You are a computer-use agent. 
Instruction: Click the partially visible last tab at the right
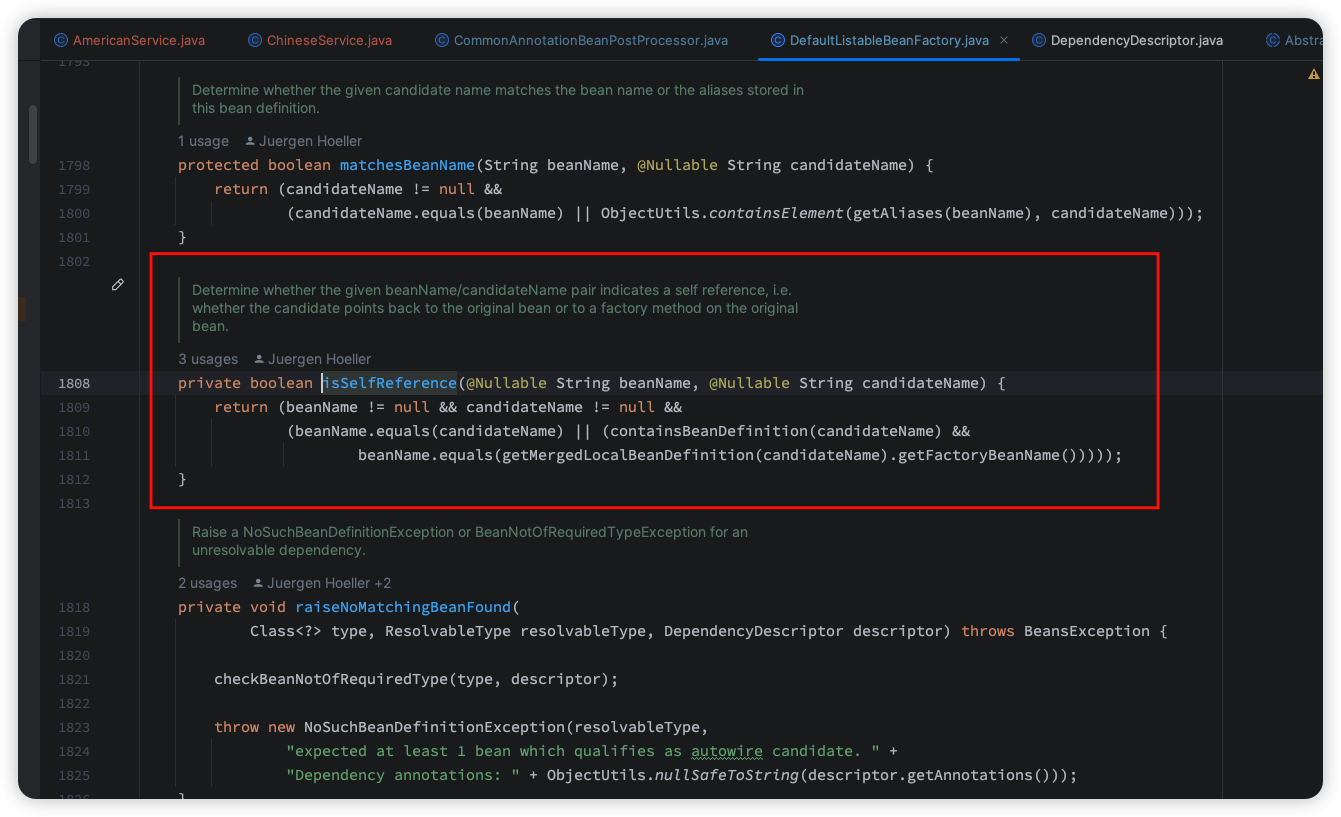(x=1293, y=40)
